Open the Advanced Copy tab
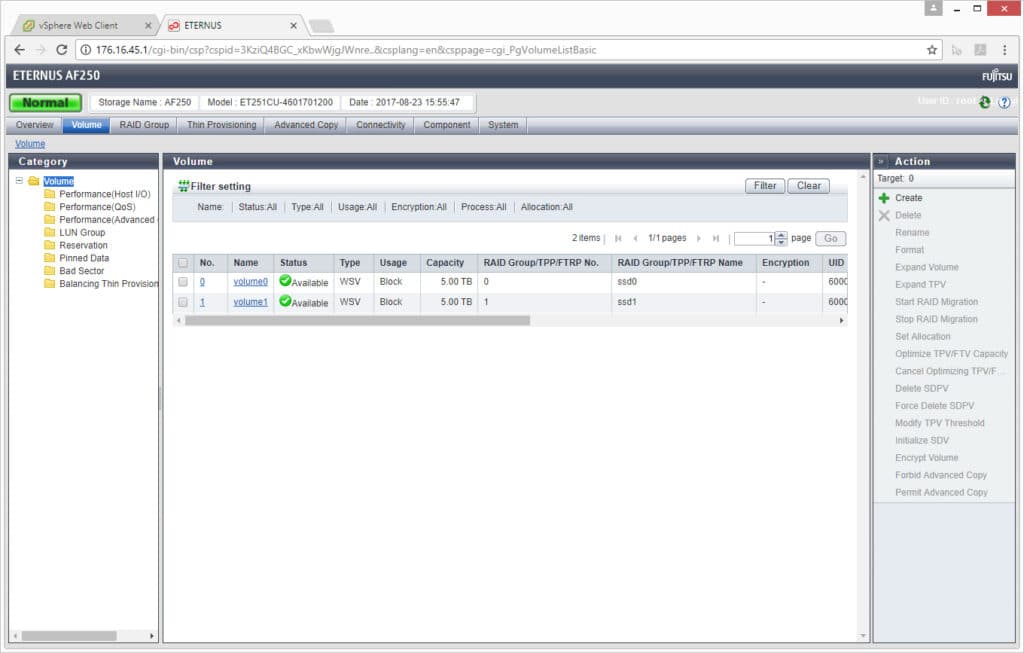 point(306,125)
